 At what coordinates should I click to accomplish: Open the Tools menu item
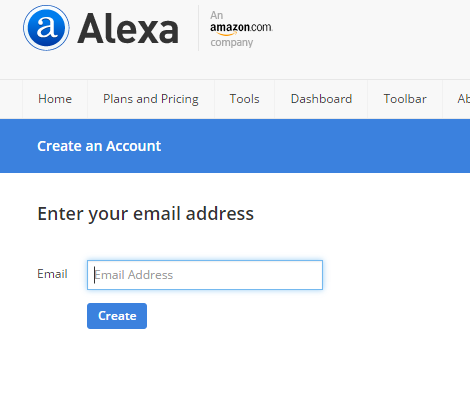coord(244,99)
